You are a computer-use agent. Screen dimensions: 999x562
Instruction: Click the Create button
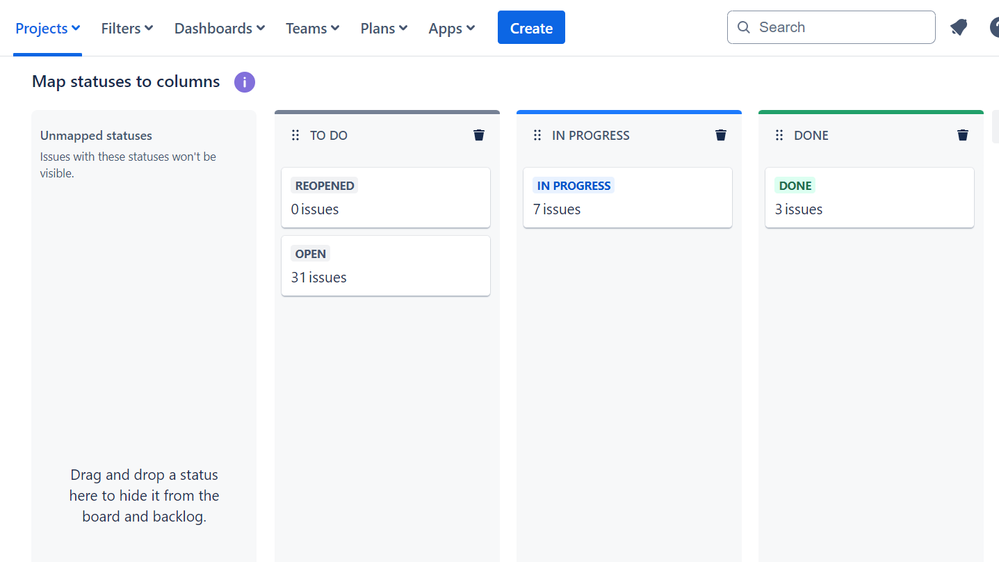[x=531, y=27]
